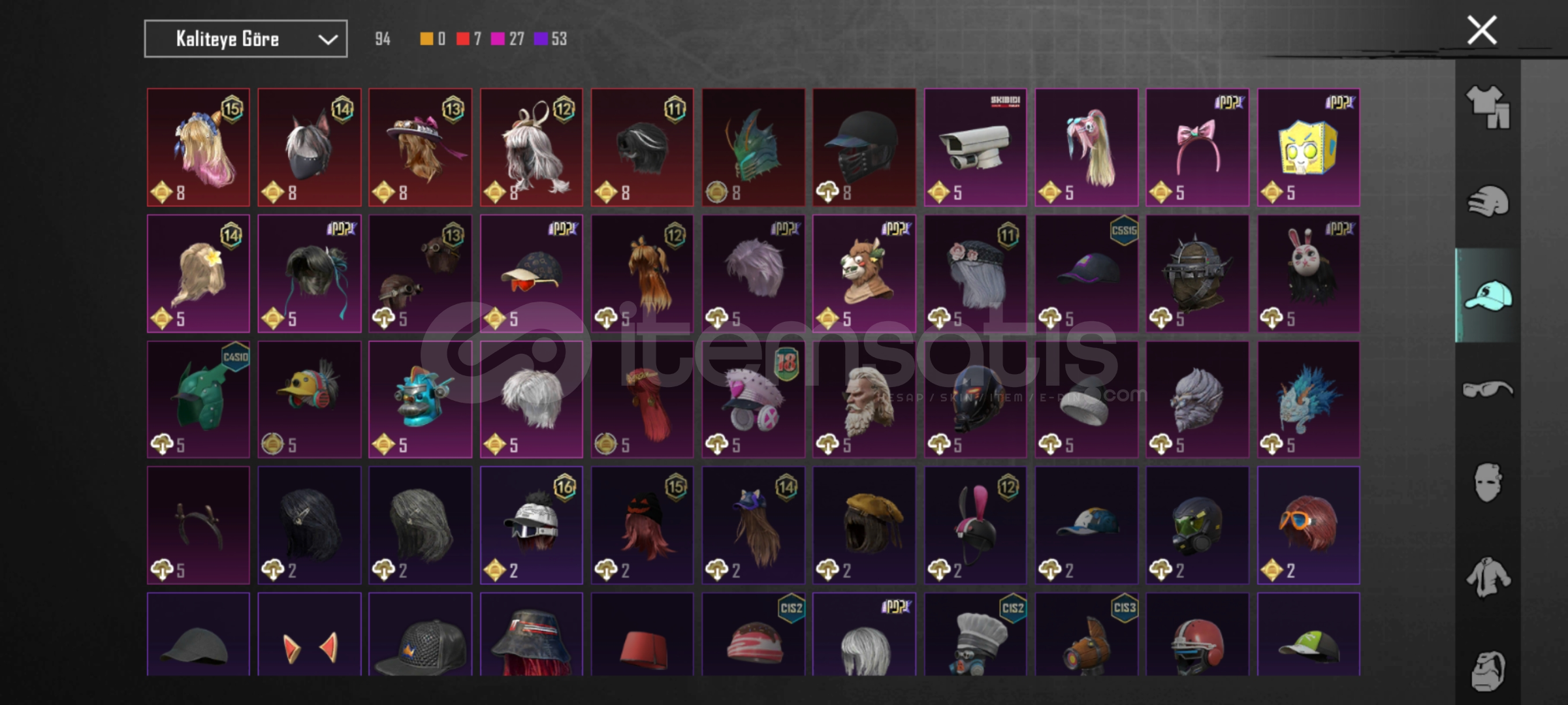Open the backpack category icon at sidebar bottom
The height and width of the screenshot is (705, 1568).
1488,670
